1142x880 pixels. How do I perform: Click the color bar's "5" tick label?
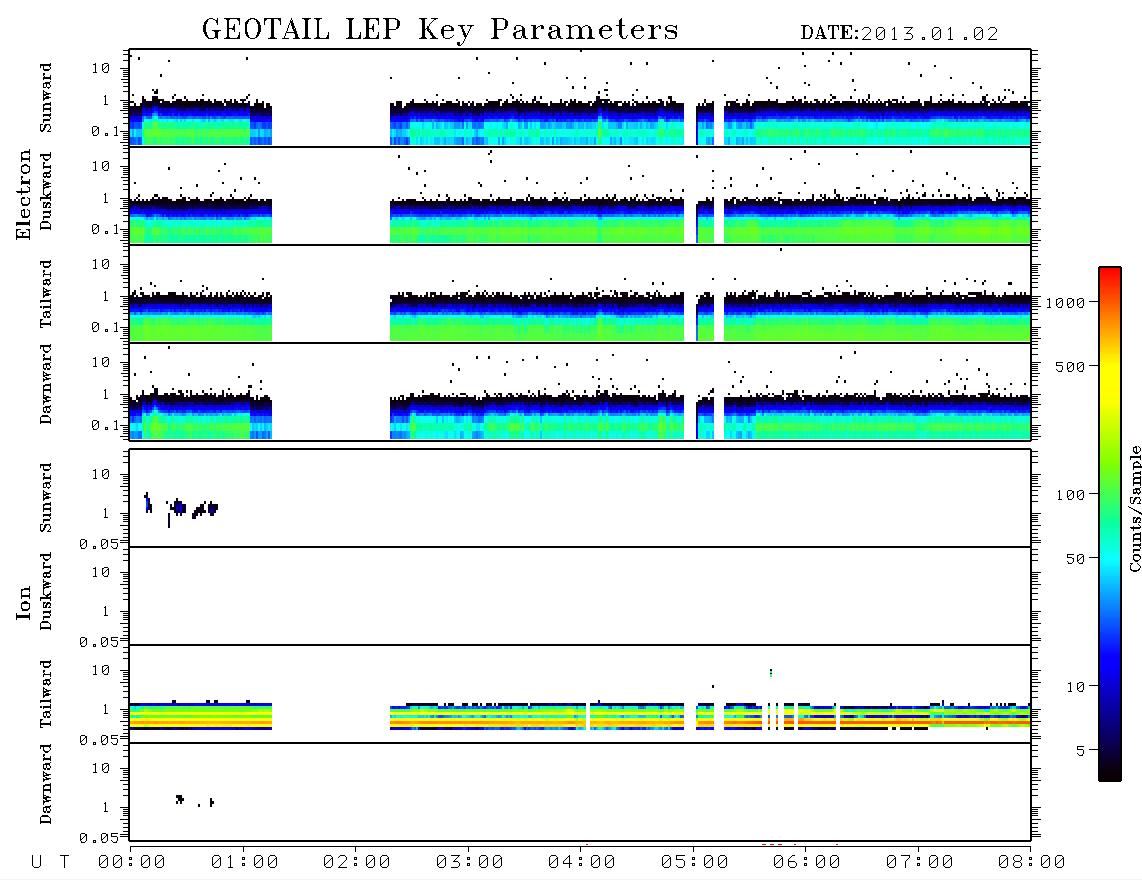coord(1081,751)
